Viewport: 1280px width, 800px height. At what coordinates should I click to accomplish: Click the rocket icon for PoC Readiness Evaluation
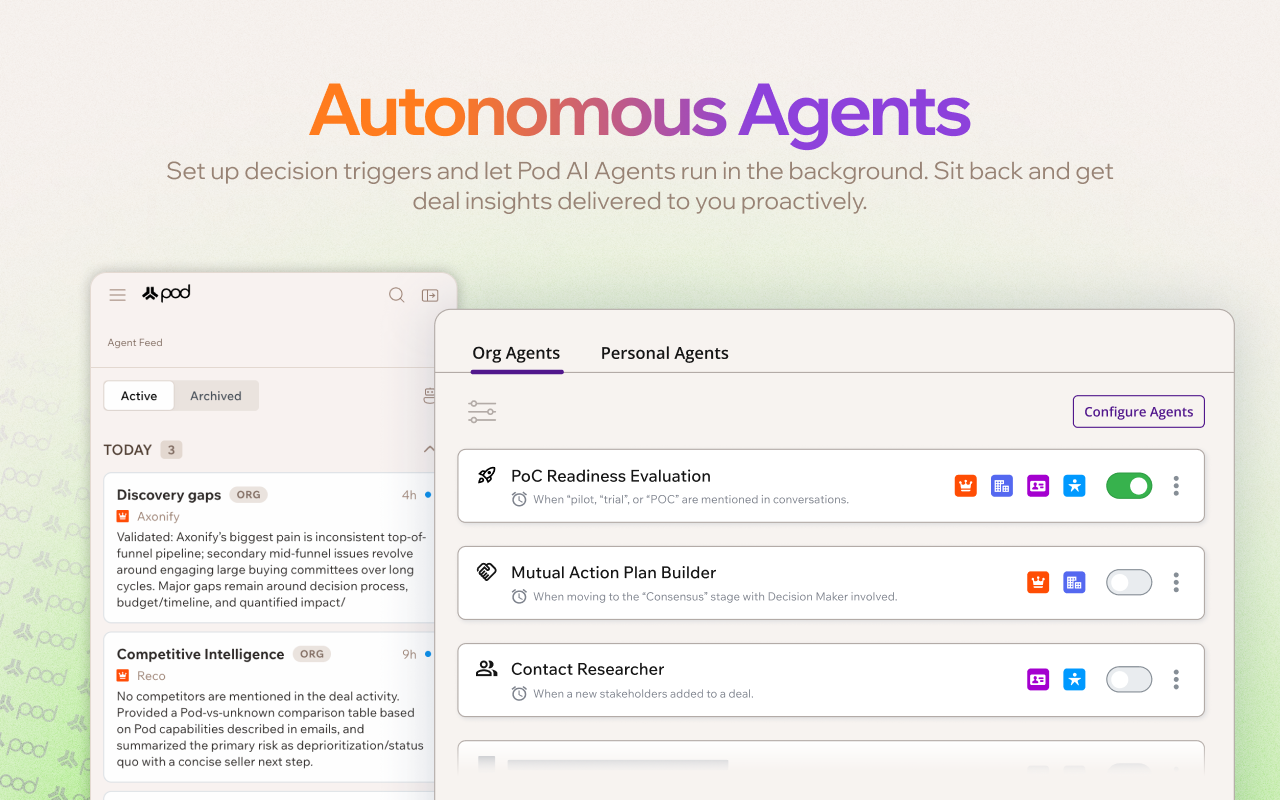(487, 476)
